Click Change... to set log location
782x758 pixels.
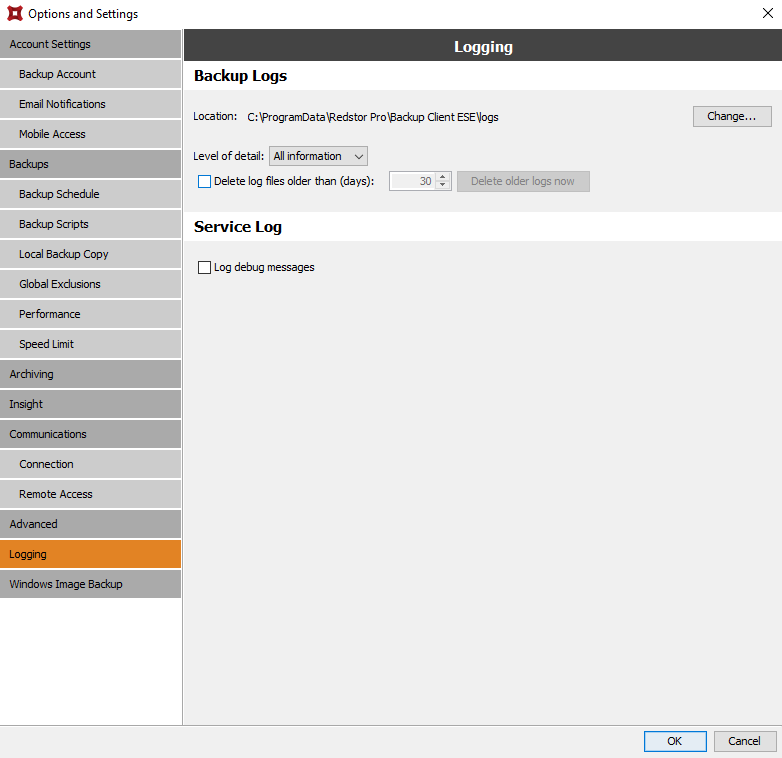pyautogui.click(x=732, y=116)
